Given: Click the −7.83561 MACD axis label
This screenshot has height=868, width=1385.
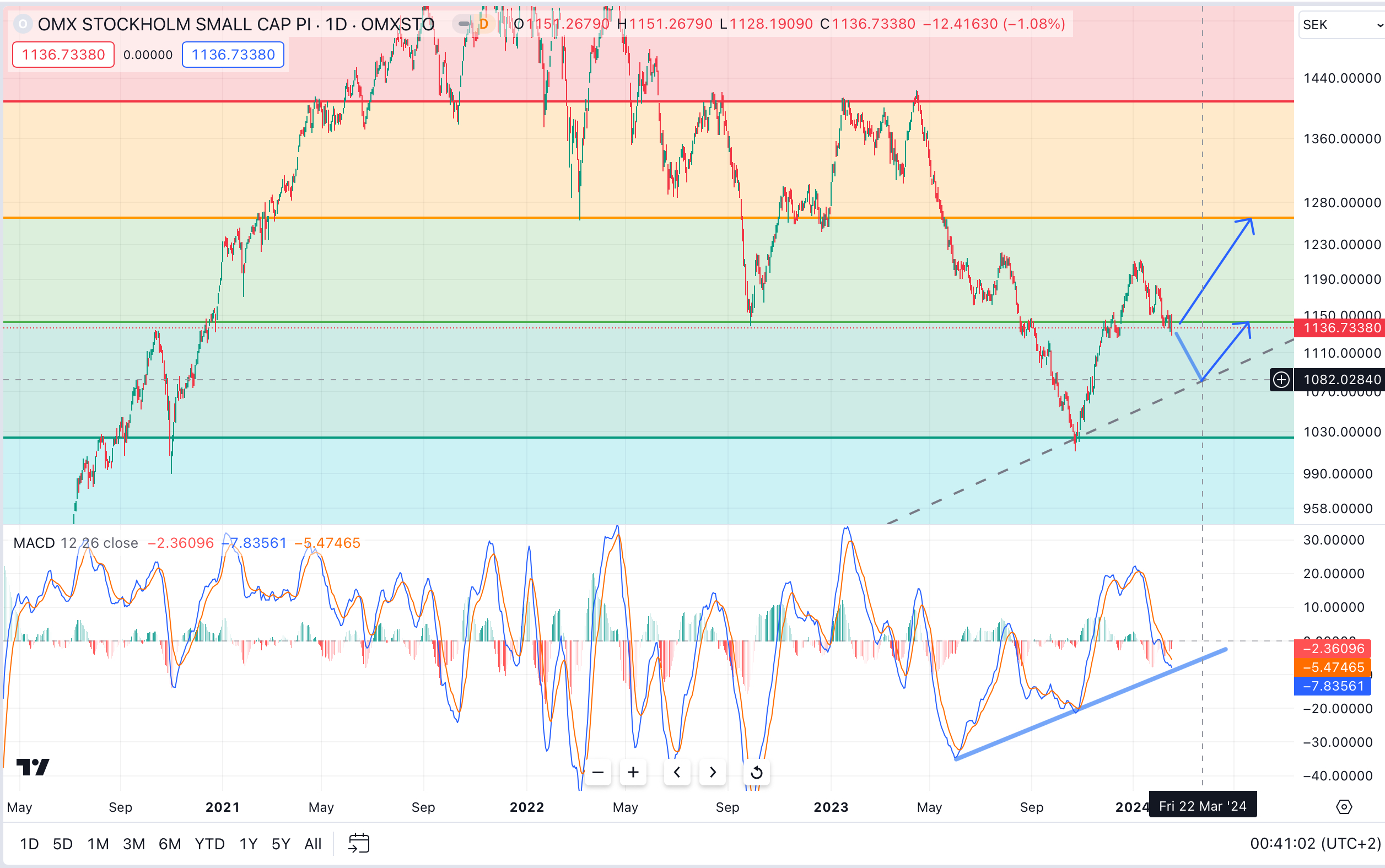Looking at the screenshot, I should (1333, 686).
